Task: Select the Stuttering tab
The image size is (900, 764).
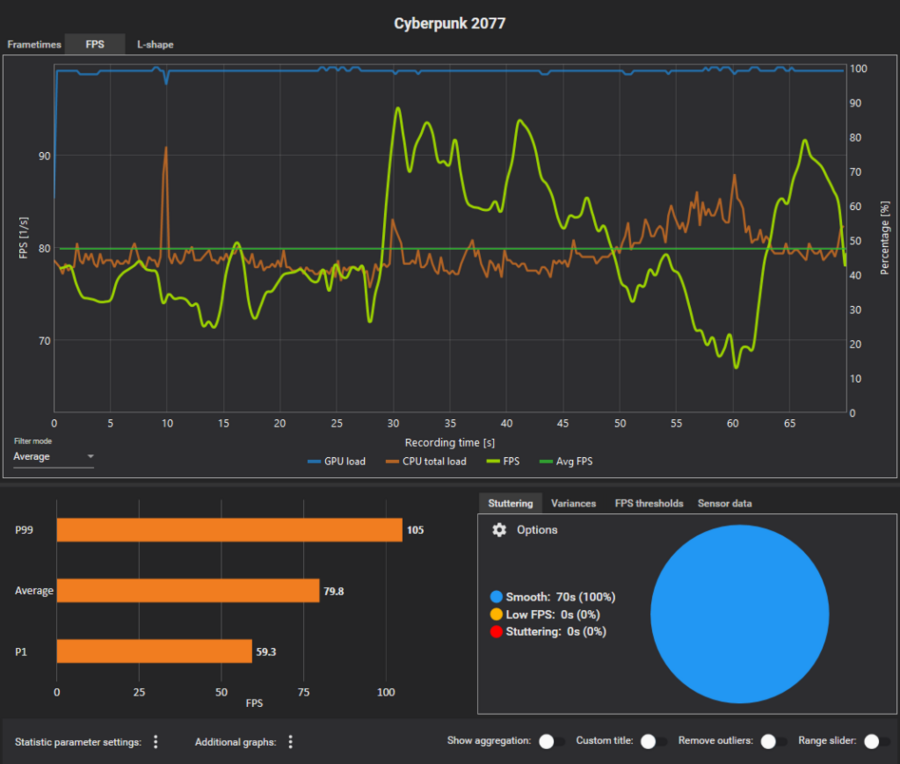Action: (x=510, y=503)
